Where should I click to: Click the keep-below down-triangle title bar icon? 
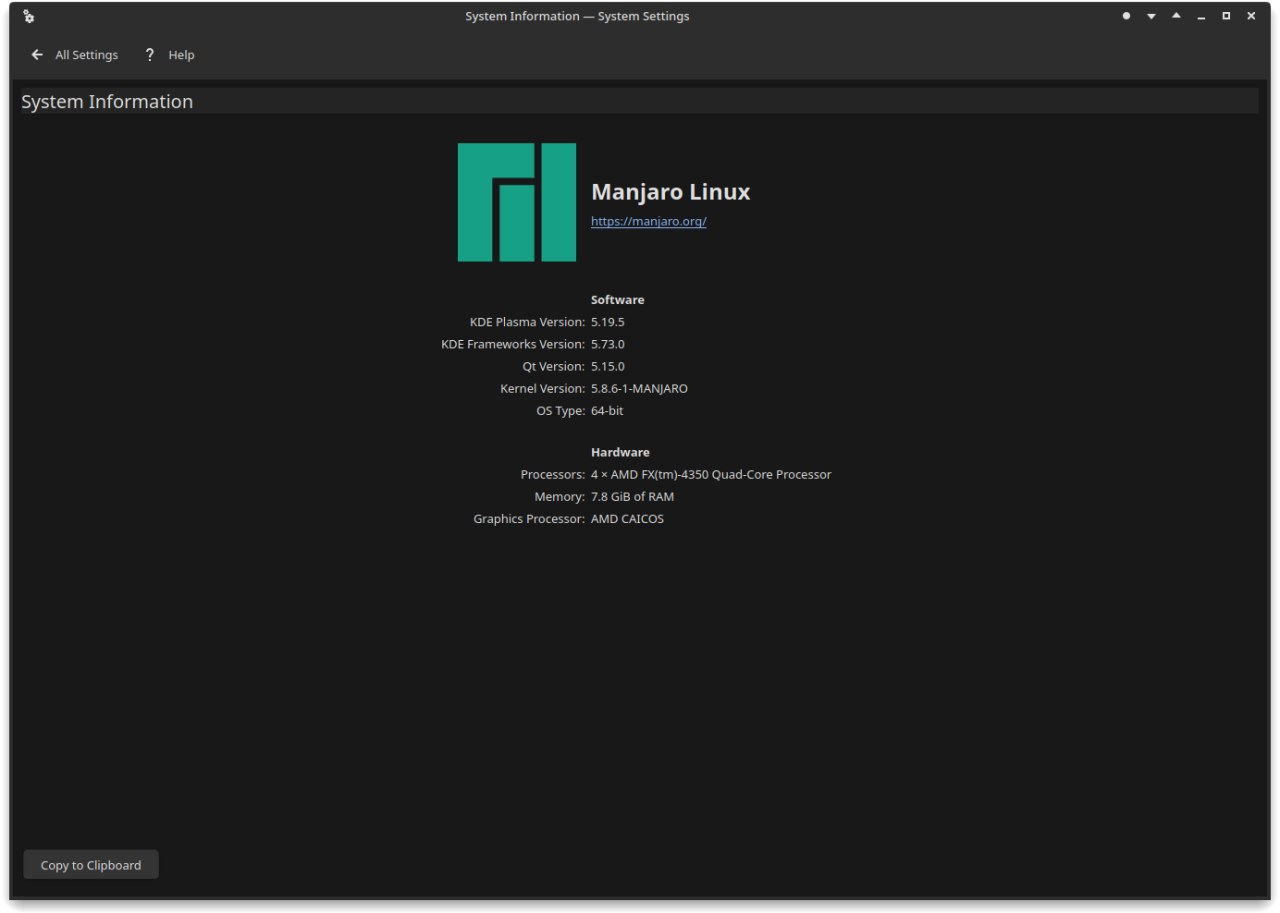pos(1151,16)
